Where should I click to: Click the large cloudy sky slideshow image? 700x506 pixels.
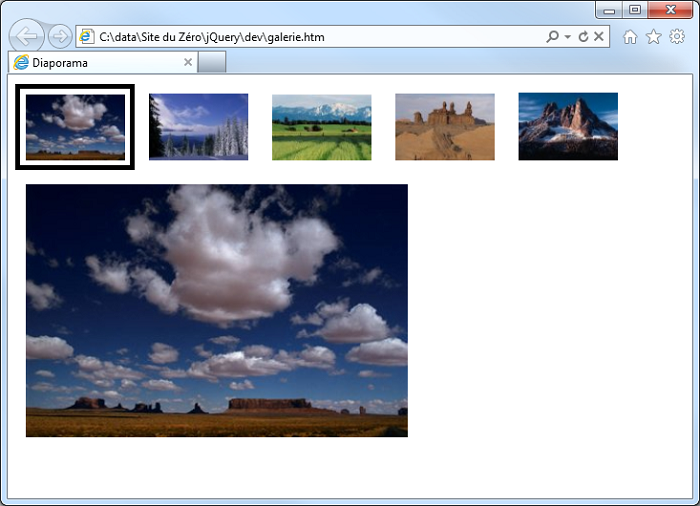(x=217, y=310)
